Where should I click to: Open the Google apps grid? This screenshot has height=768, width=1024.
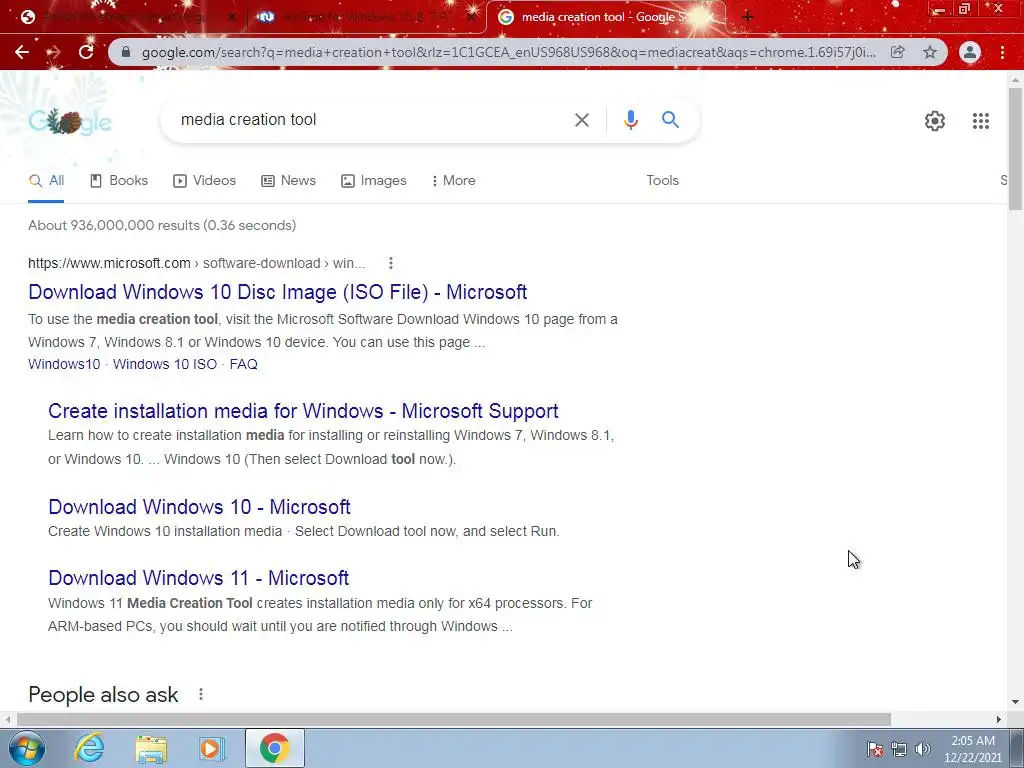tap(980, 121)
